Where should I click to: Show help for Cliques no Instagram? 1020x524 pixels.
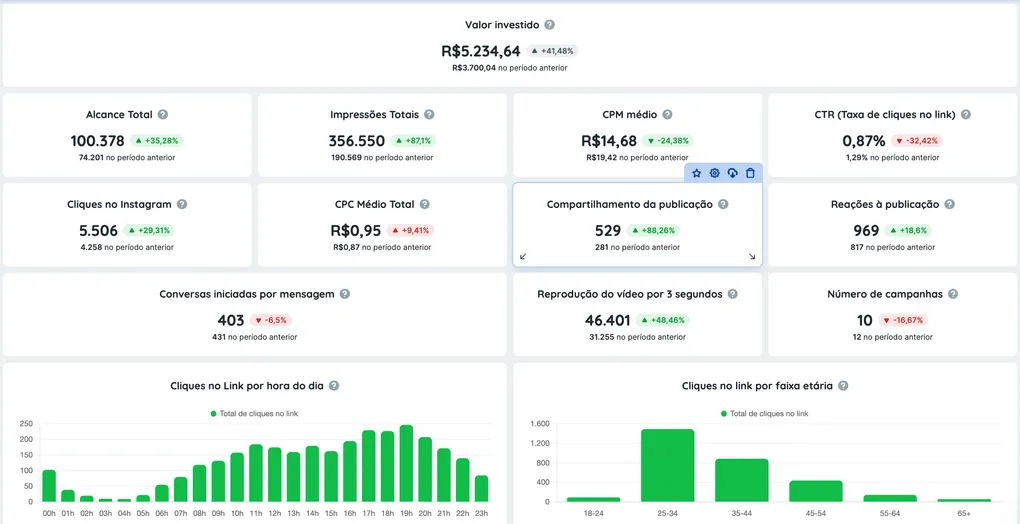[182, 204]
